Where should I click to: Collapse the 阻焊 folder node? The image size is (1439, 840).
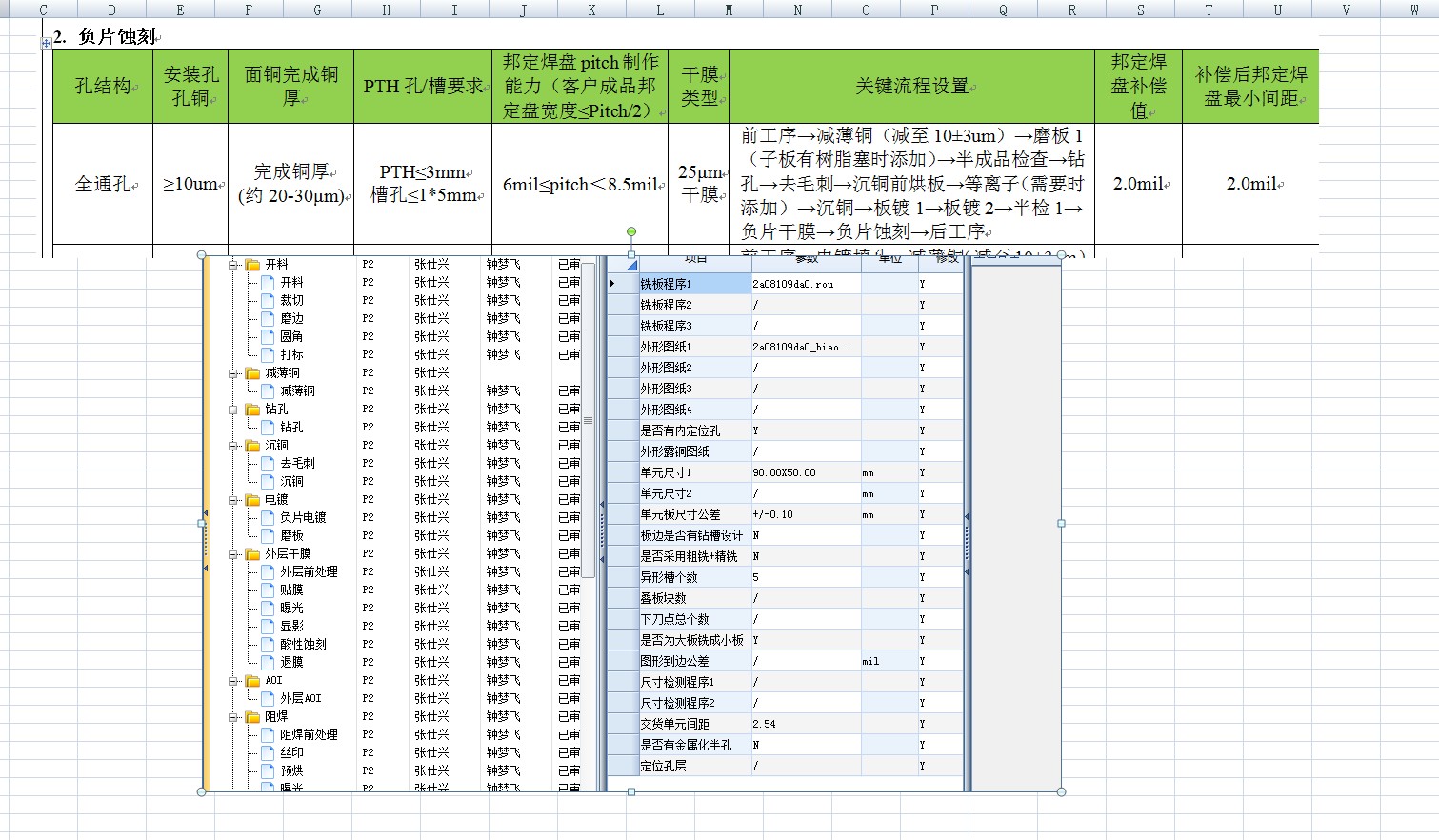click(x=233, y=717)
